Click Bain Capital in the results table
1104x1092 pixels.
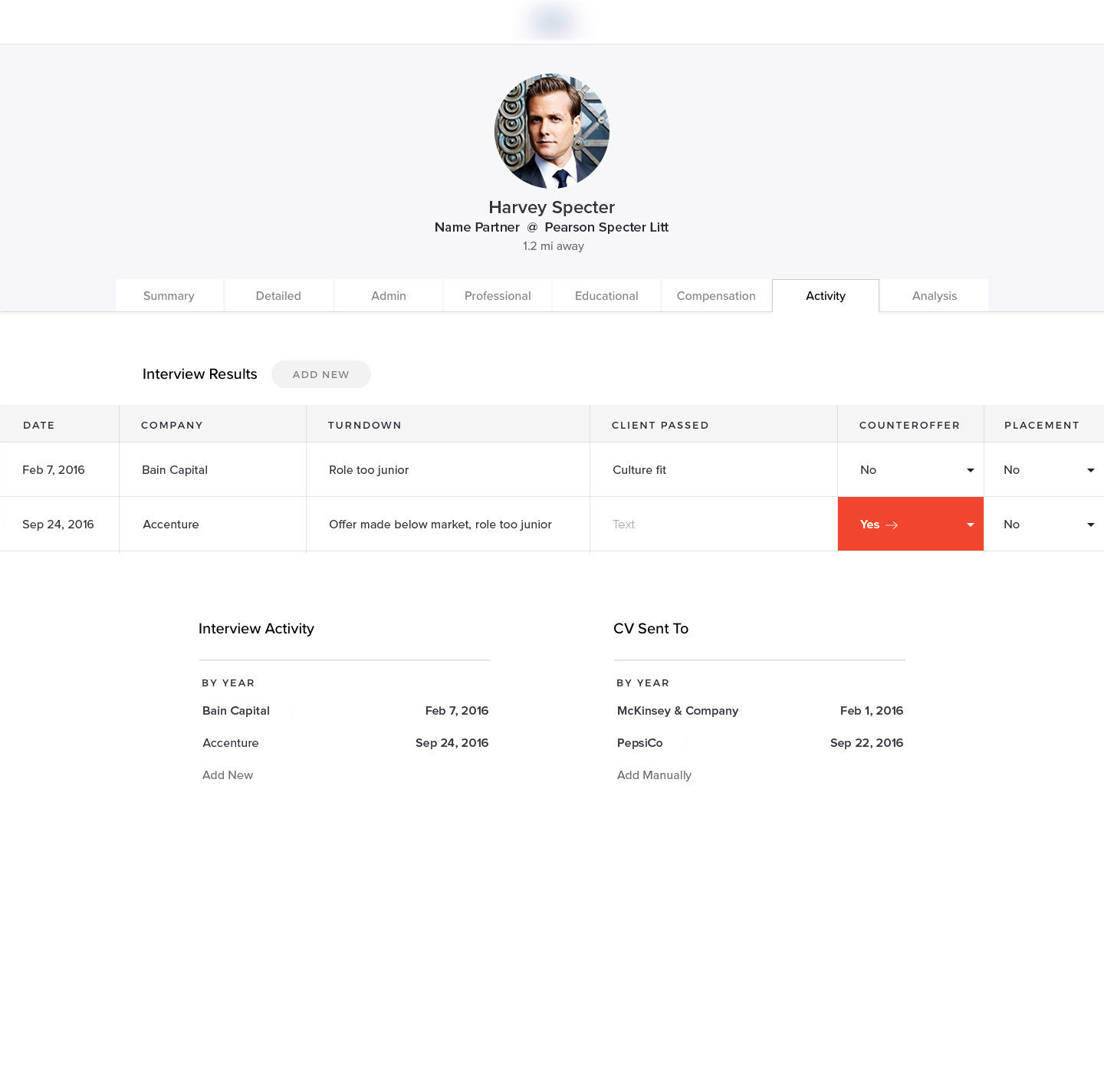[175, 470]
